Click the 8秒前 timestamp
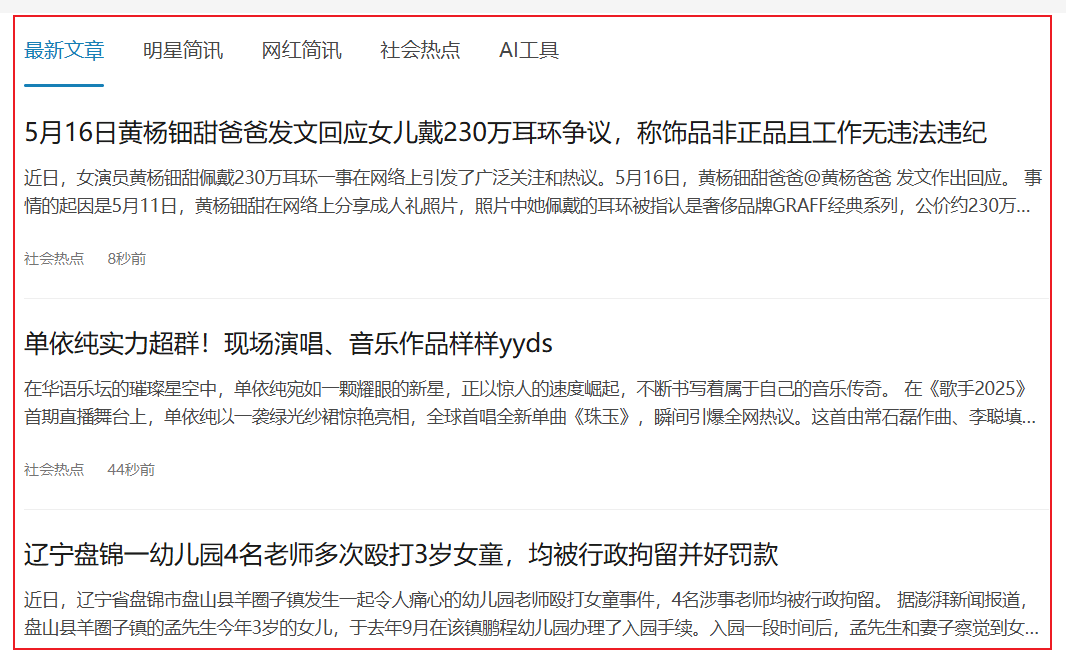The width and height of the screenshot is (1066, 661). pyautogui.click(x=126, y=258)
